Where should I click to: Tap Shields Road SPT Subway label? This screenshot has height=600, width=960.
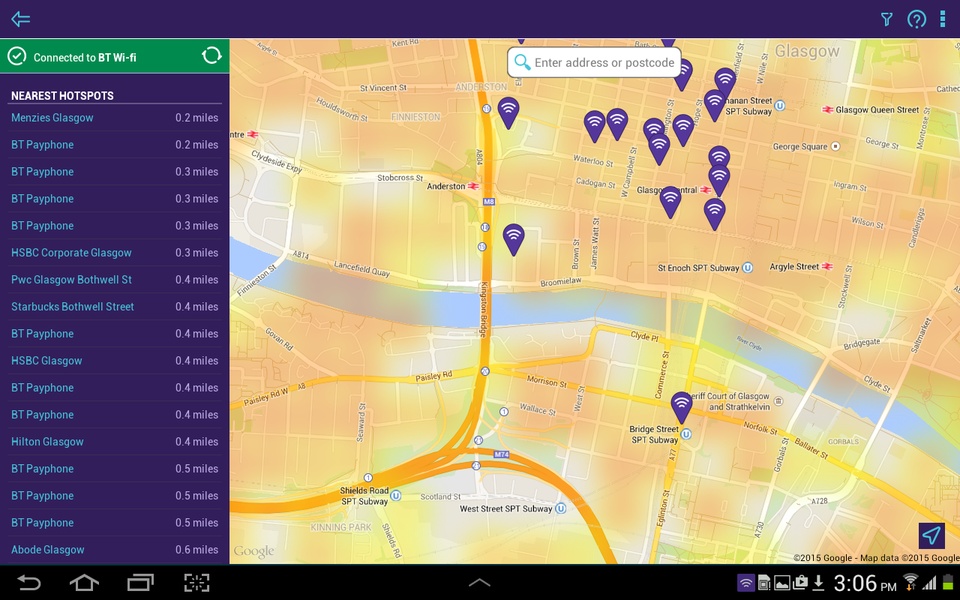click(364, 496)
